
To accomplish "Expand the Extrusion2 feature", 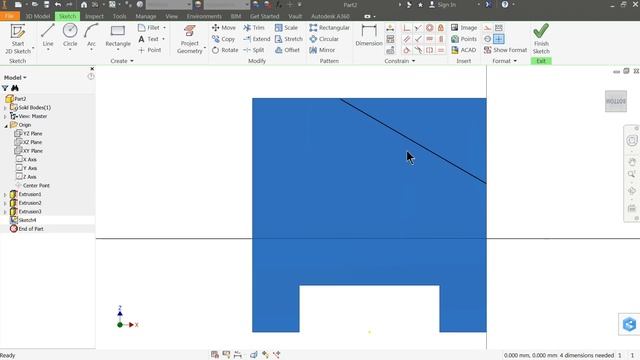I will tap(5, 203).
